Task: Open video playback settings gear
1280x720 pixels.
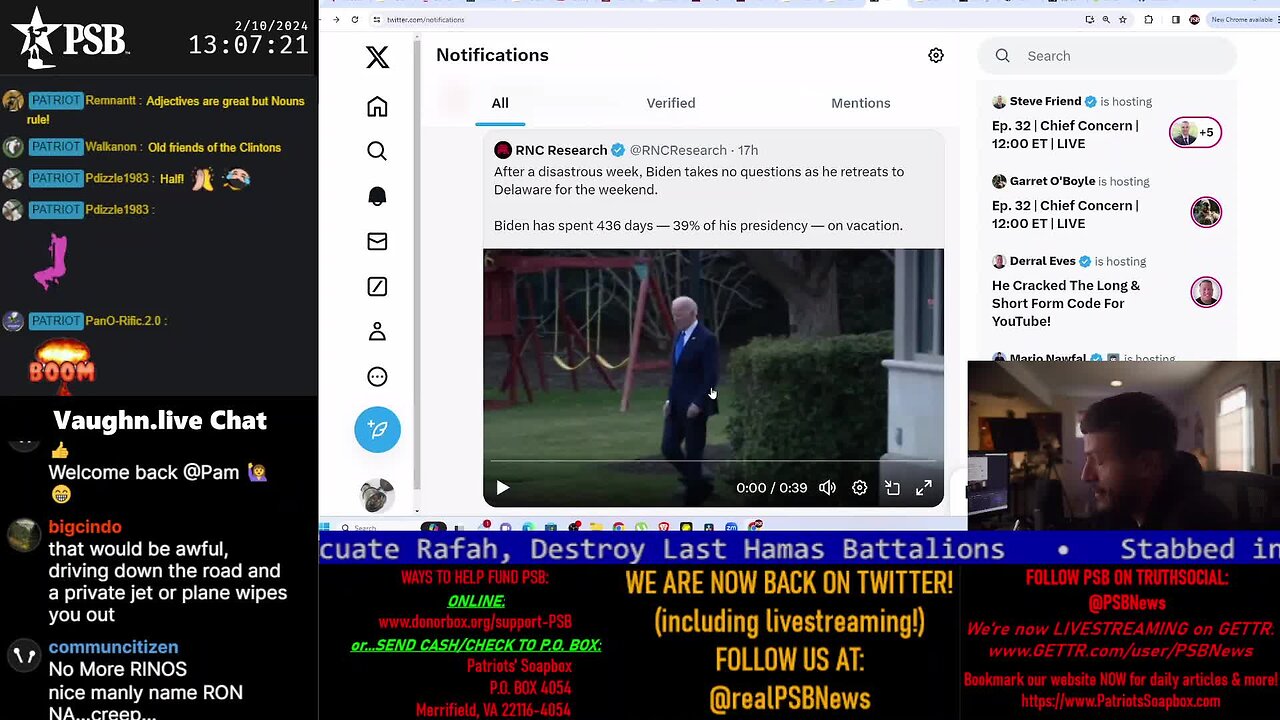Action: (x=859, y=488)
